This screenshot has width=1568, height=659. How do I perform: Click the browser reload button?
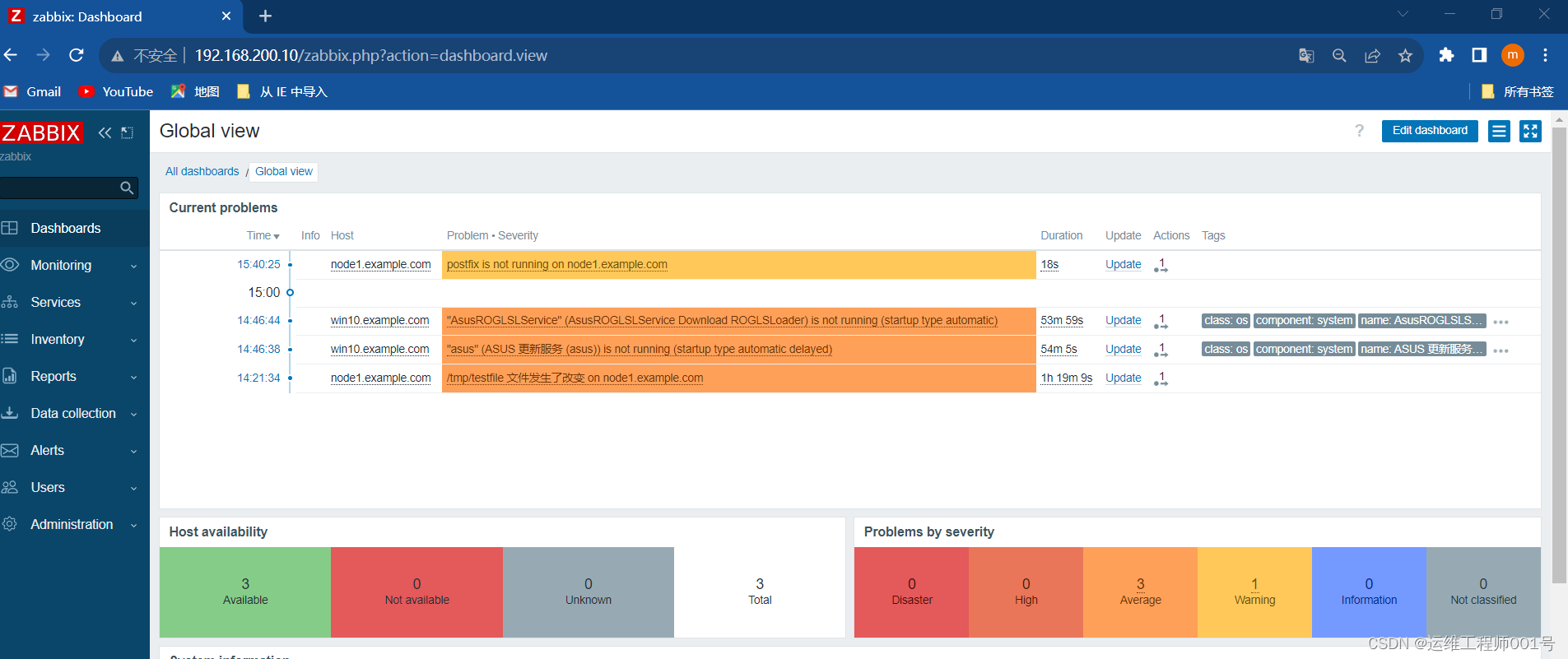coord(77,55)
